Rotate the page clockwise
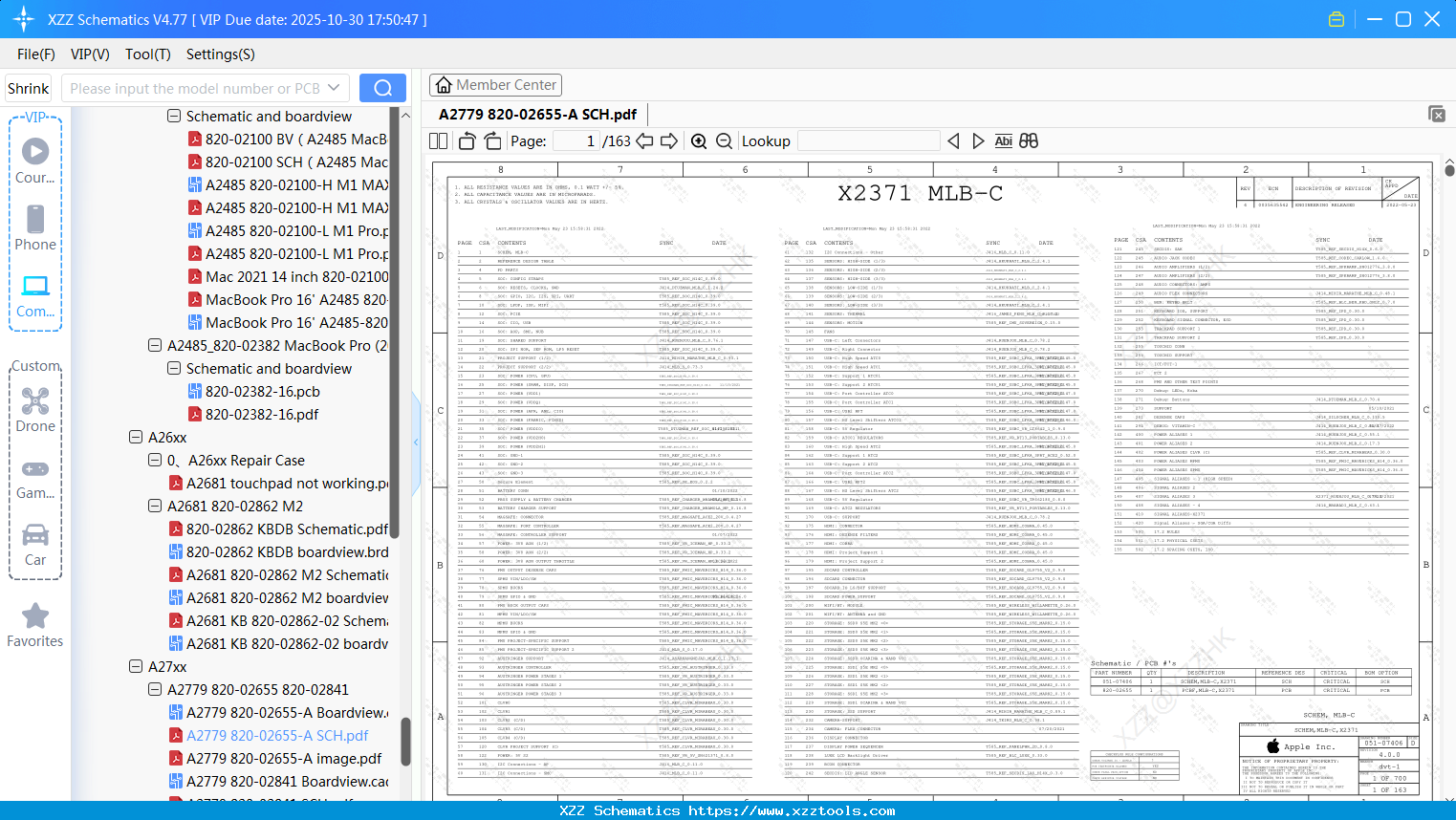This screenshot has height=820, width=1456. [x=492, y=141]
